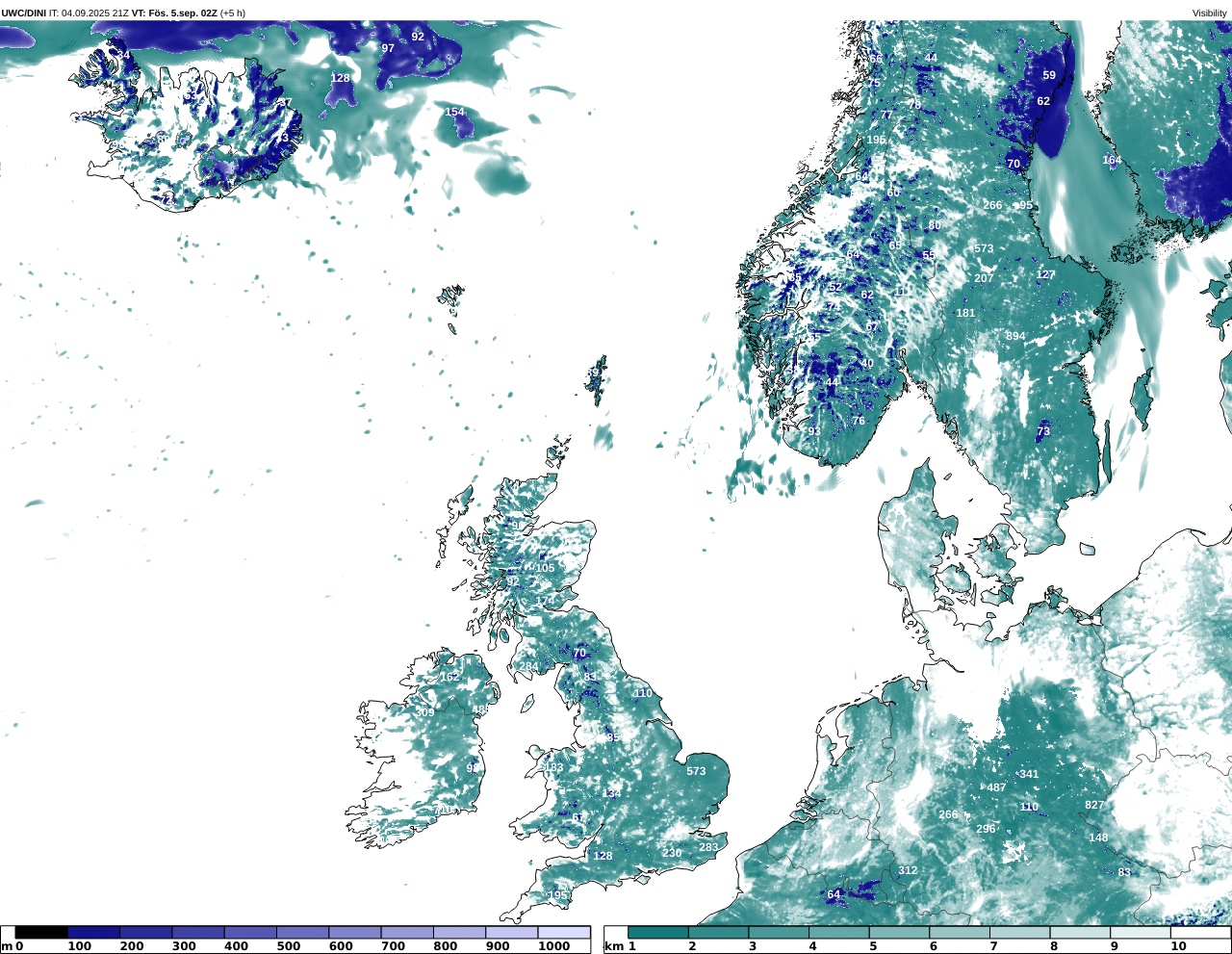
Task: Select the 300–400 m legend color box
Action: point(197,932)
